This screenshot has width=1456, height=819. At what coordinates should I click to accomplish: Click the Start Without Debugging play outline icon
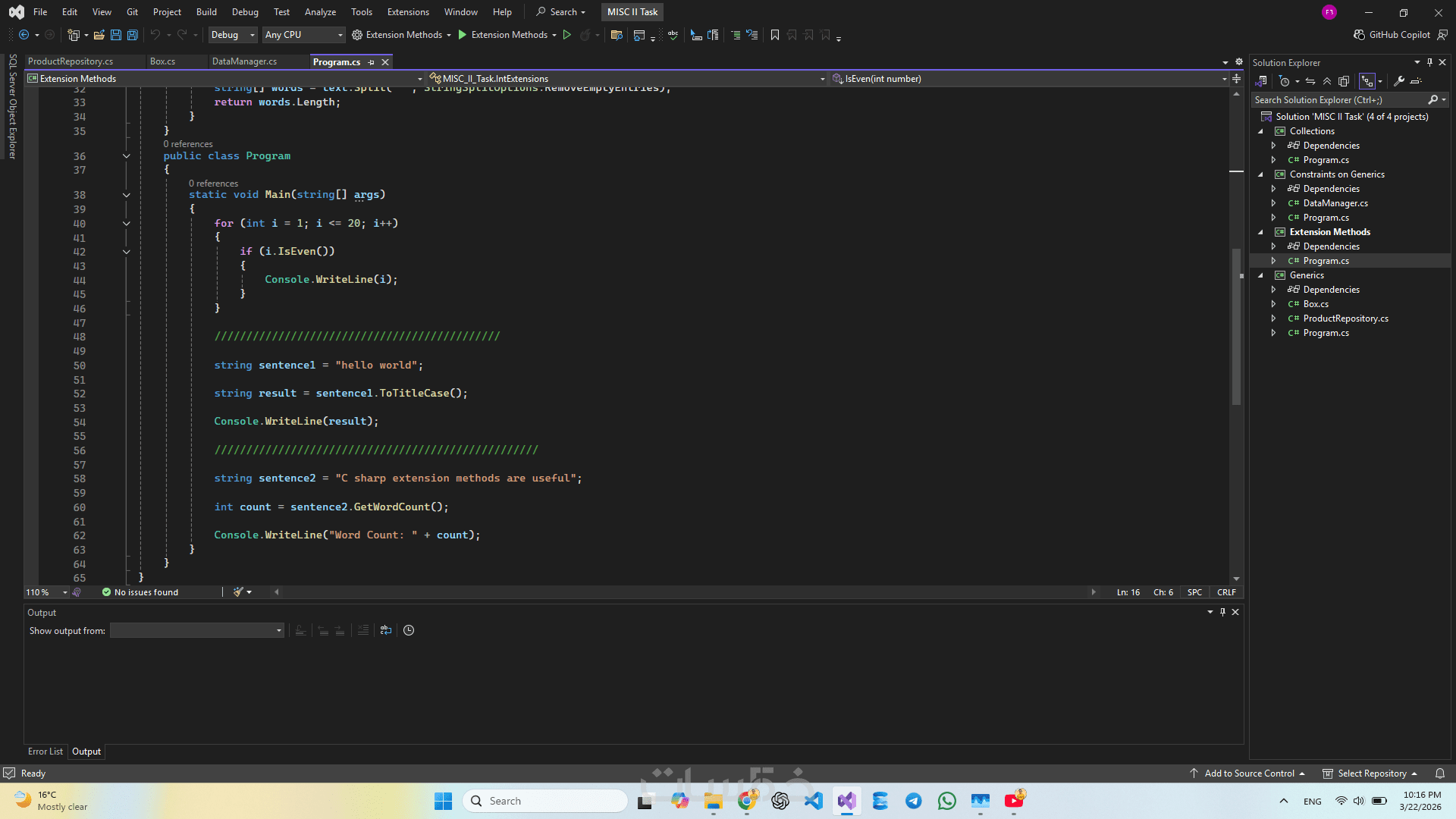566,35
